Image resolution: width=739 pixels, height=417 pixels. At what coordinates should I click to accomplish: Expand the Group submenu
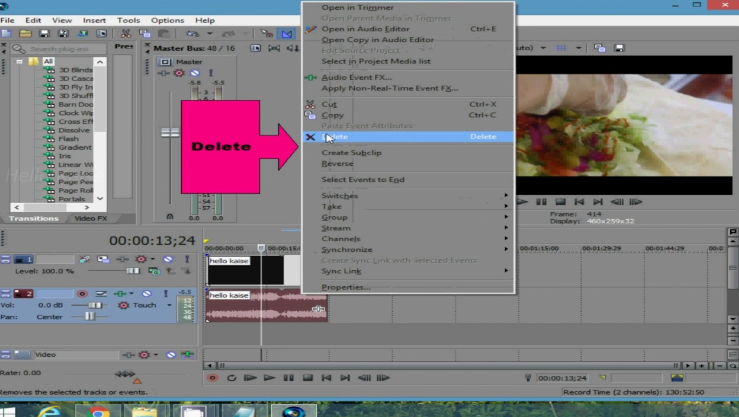(x=408, y=217)
